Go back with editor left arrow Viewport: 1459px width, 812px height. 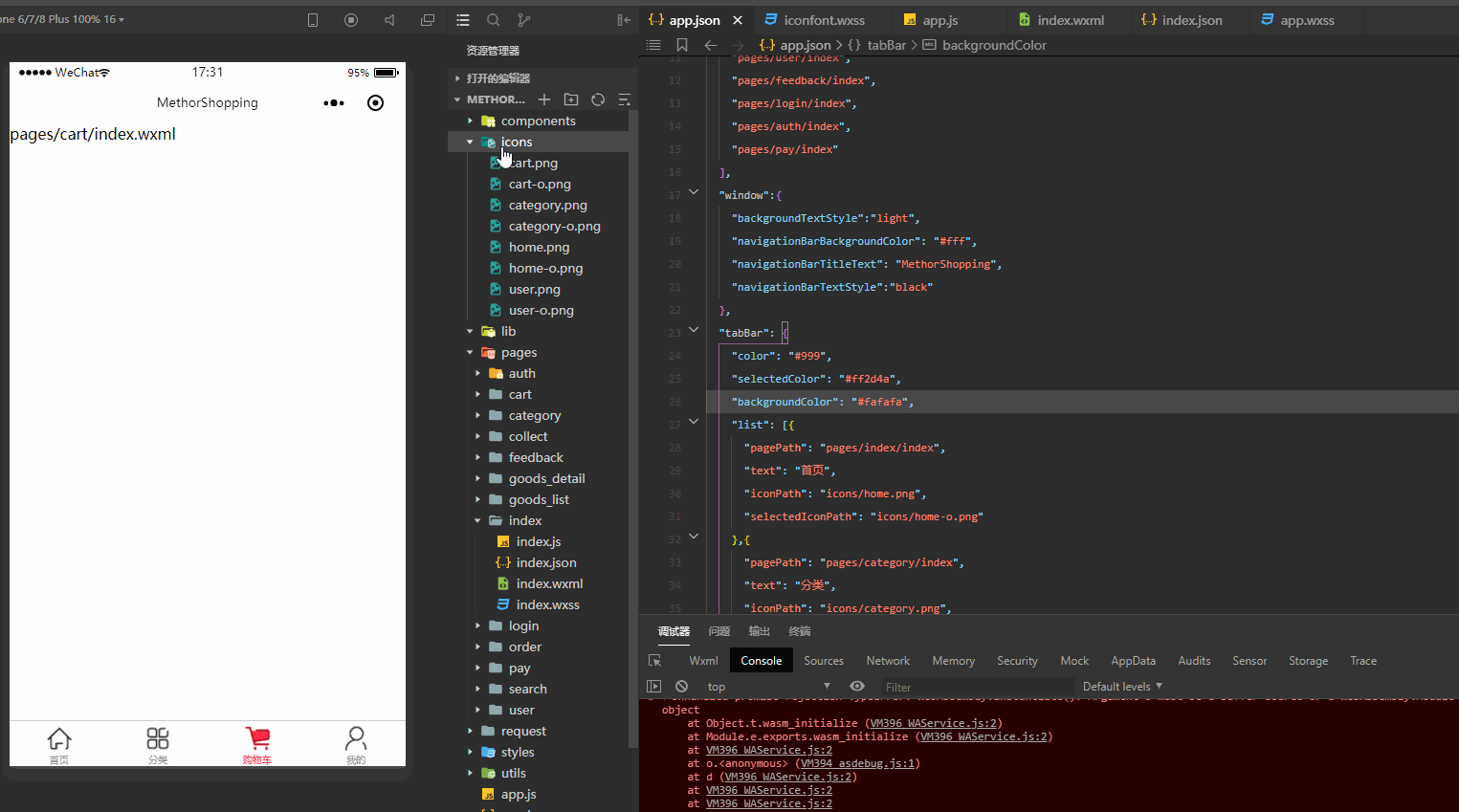click(x=710, y=45)
